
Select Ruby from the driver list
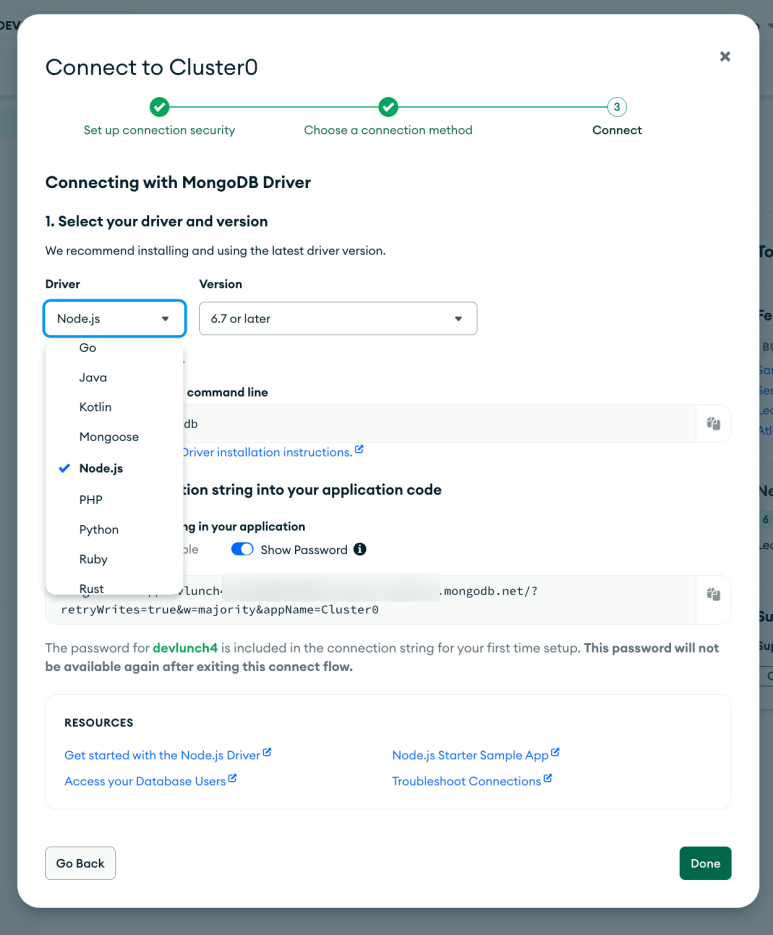[x=114, y=559]
